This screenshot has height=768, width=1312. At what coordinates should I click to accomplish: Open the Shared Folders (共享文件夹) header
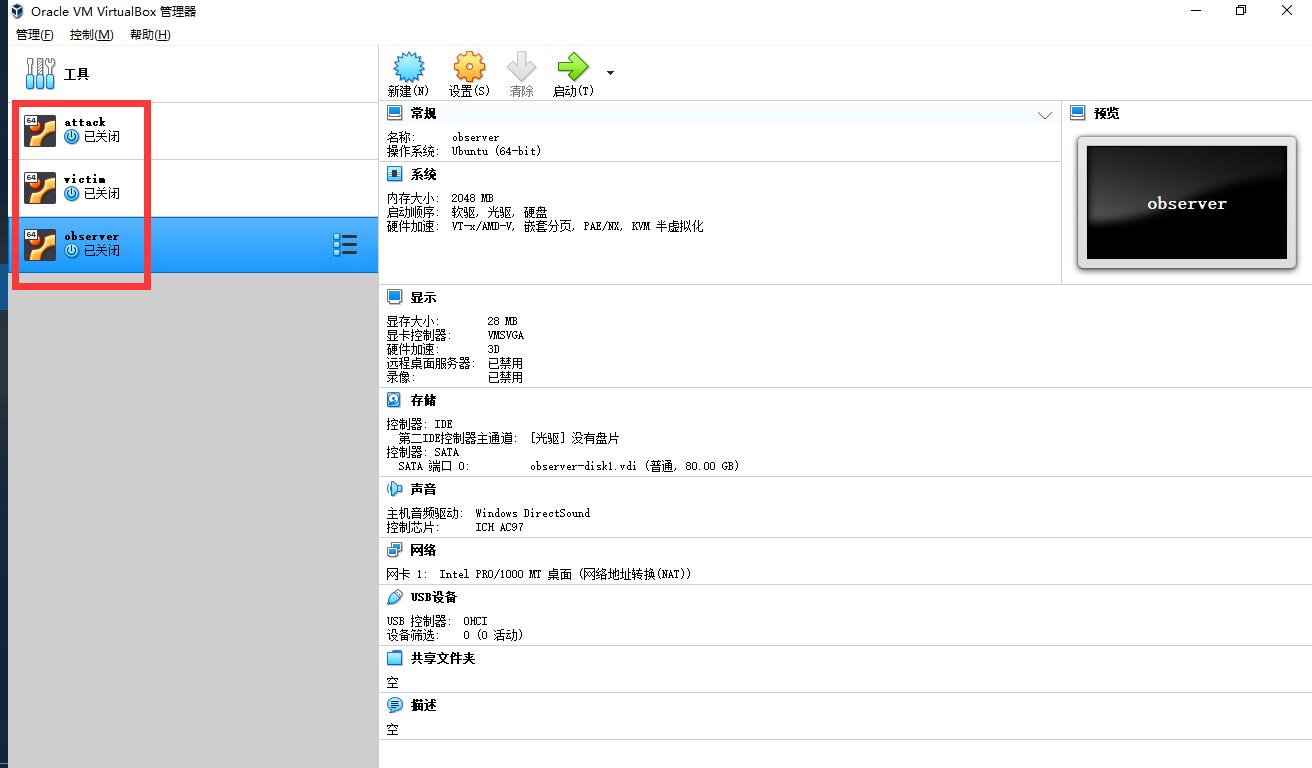pyautogui.click(x=443, y=659)
